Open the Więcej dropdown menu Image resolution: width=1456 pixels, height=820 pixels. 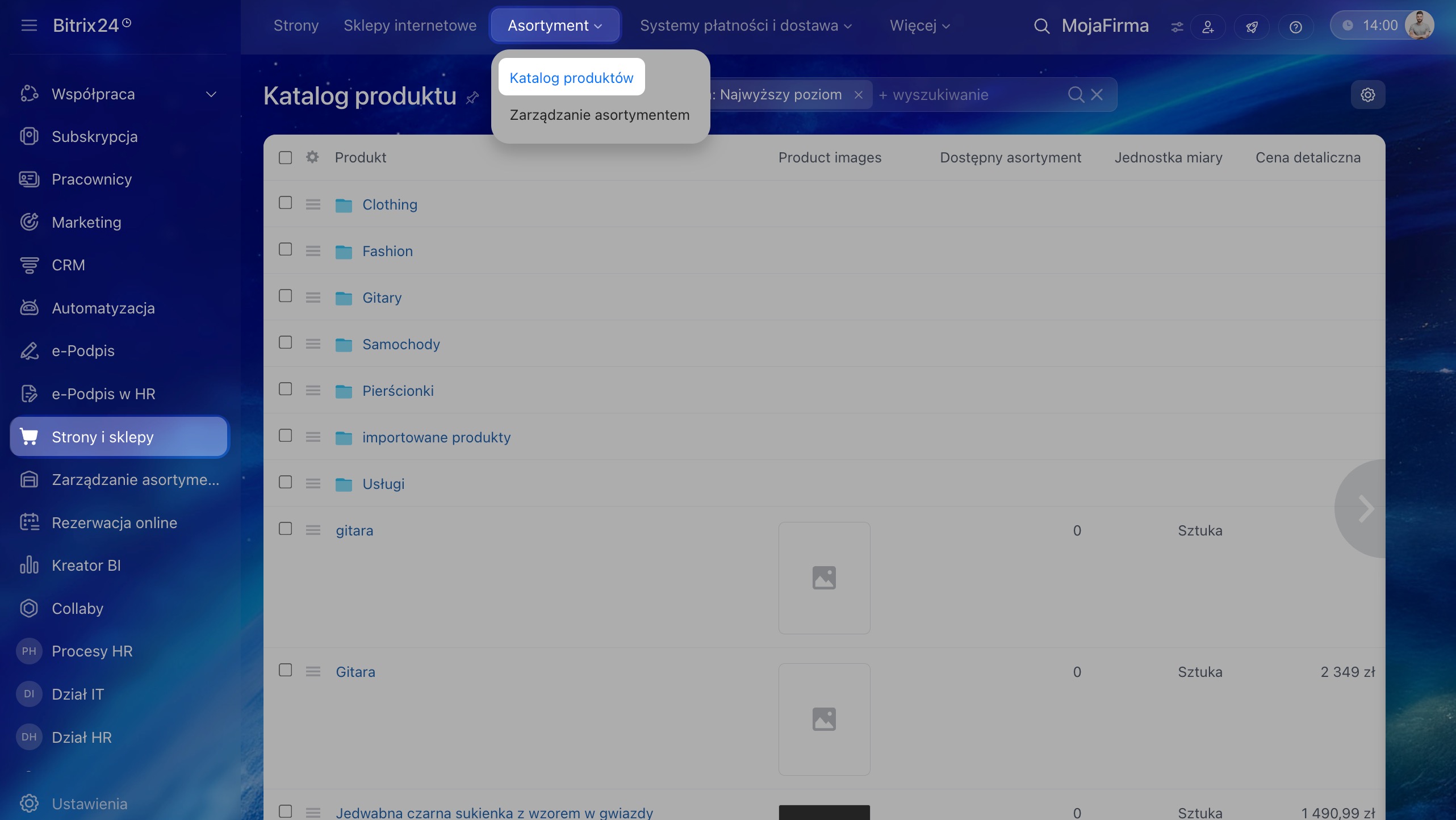coord(919,26)
